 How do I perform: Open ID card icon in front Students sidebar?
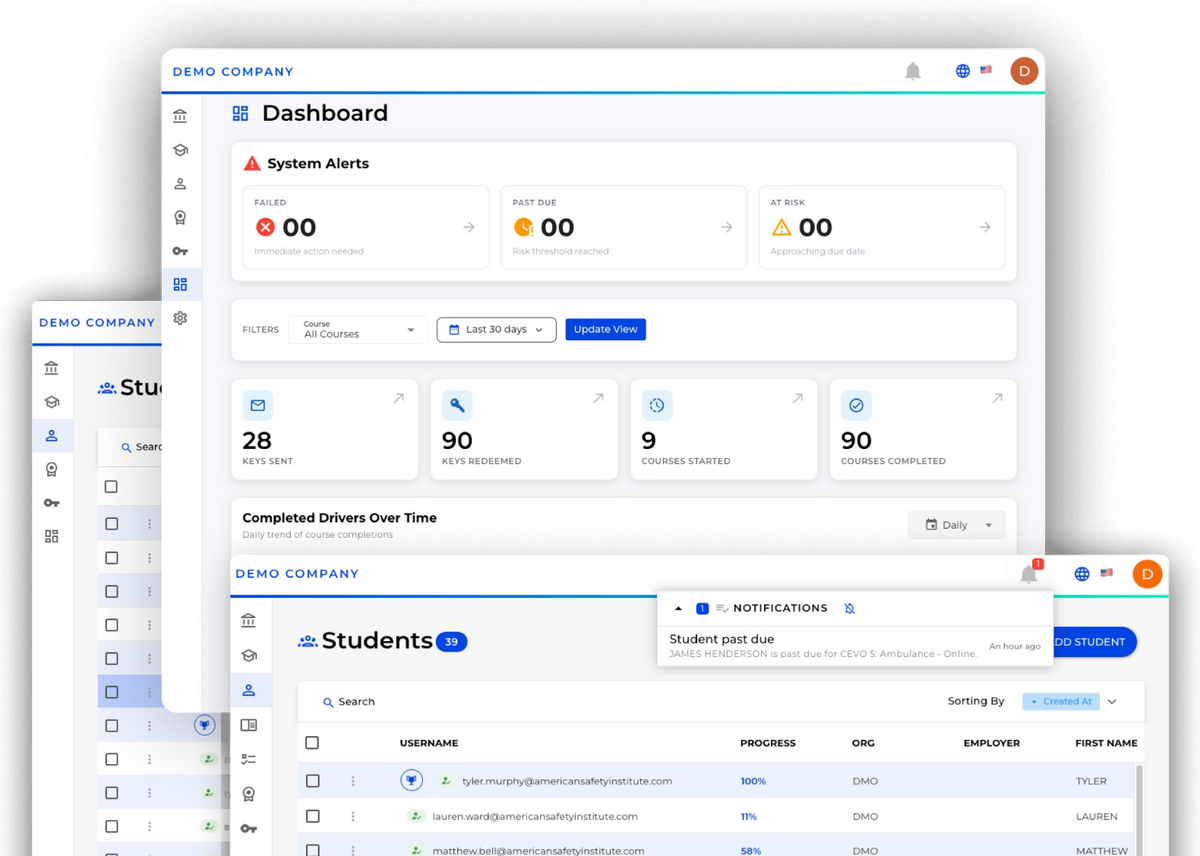tap(249, 725)
